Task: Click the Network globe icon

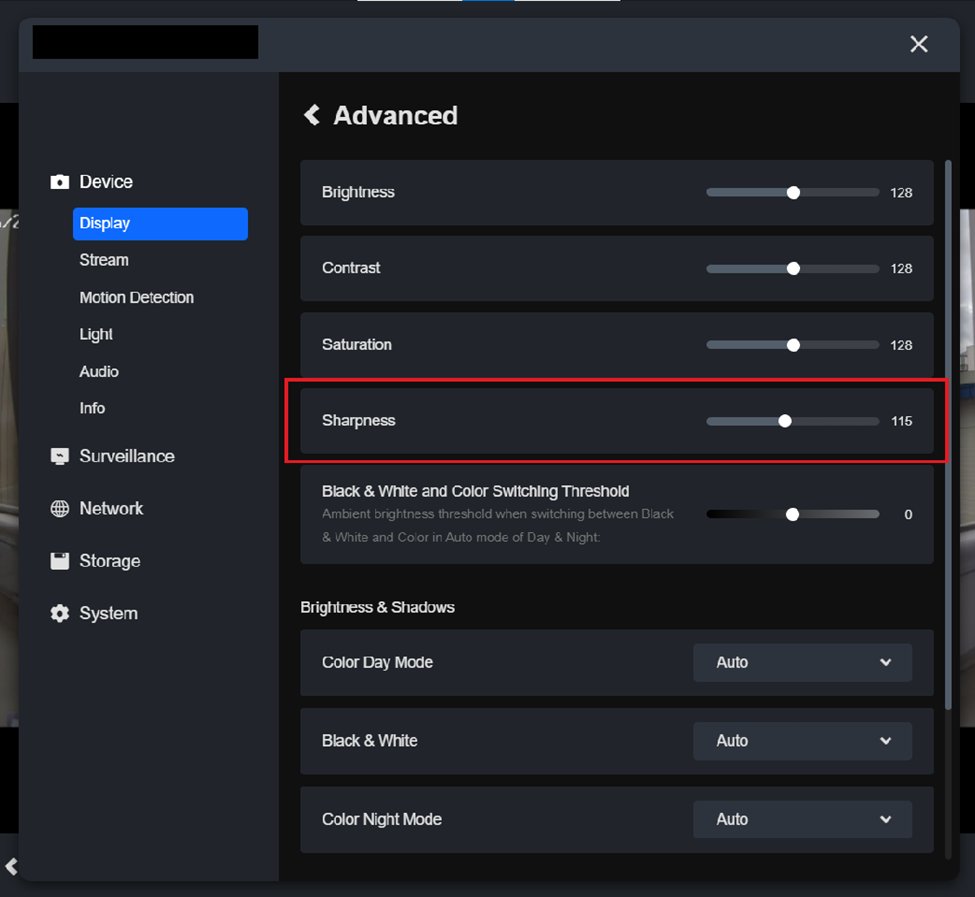Action: click(60, 508)
